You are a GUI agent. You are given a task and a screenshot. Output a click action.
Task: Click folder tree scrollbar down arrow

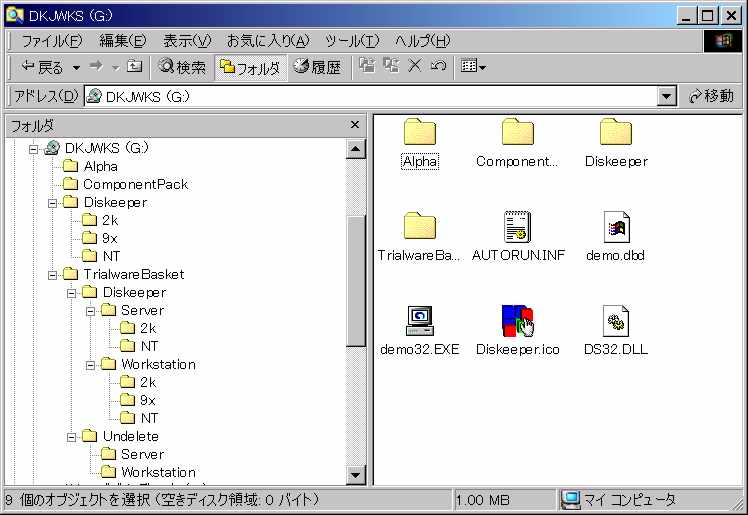355,475
